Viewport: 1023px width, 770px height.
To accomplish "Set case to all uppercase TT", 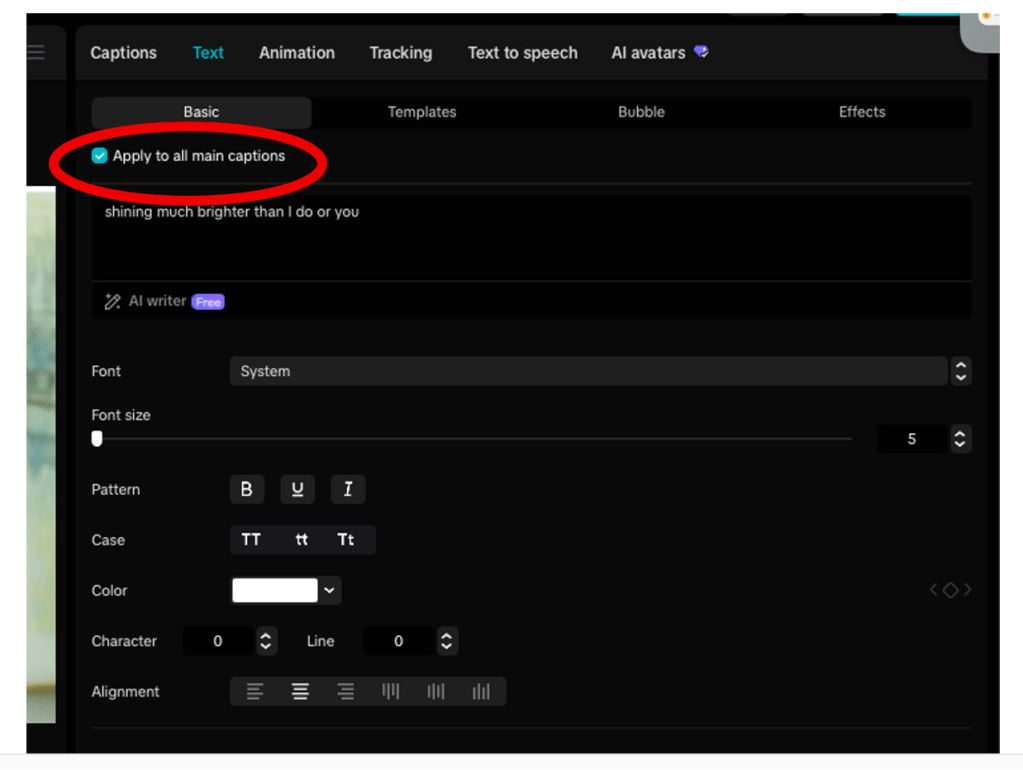I will 251,540.
